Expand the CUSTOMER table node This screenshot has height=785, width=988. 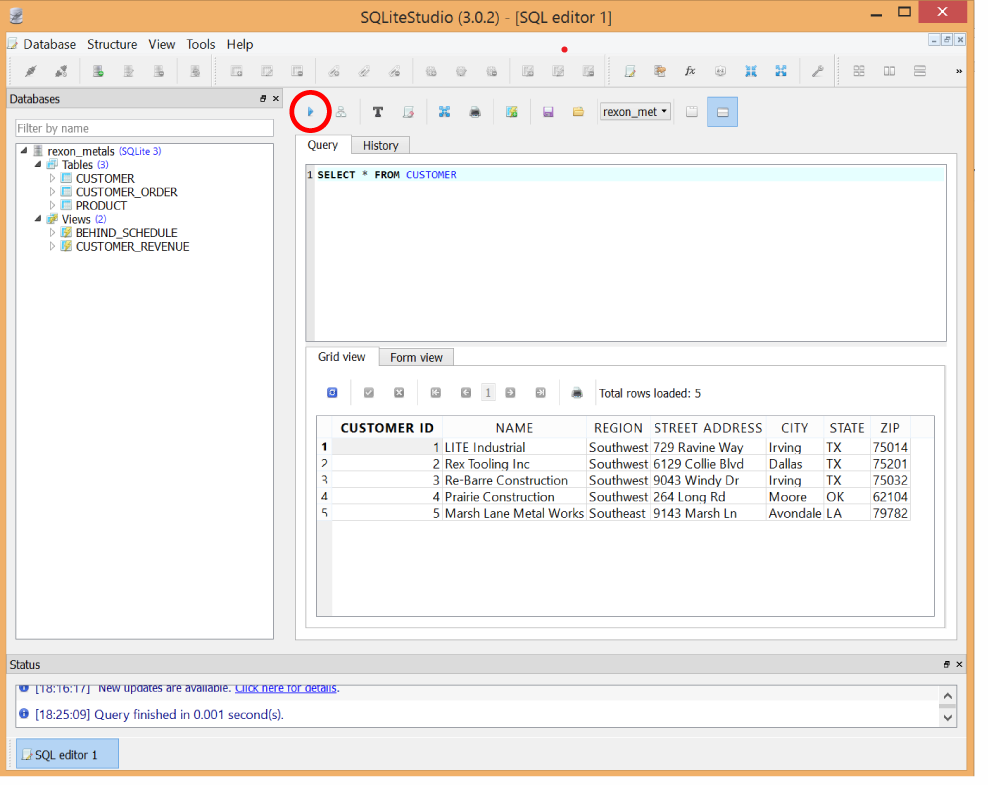(53, 180)
